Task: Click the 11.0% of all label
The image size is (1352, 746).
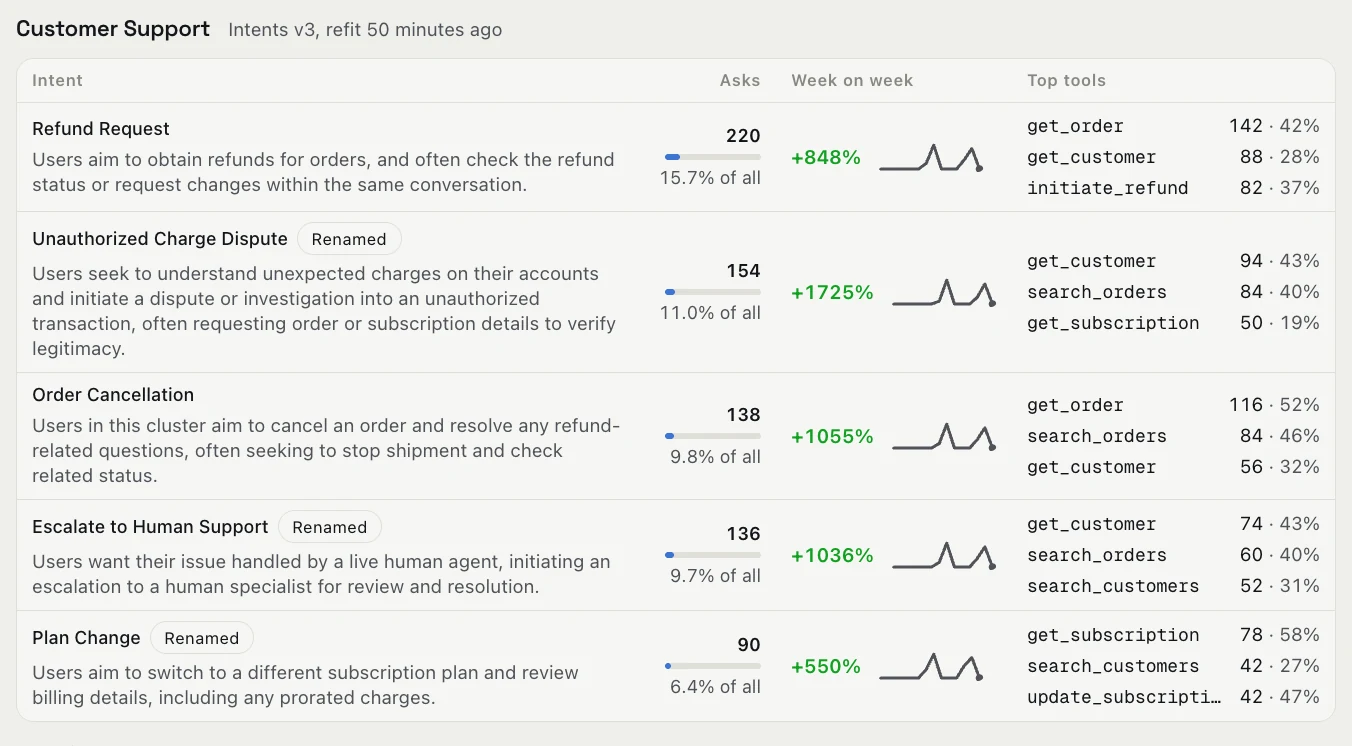Action: pyautogui.click(x=710, y=313)
